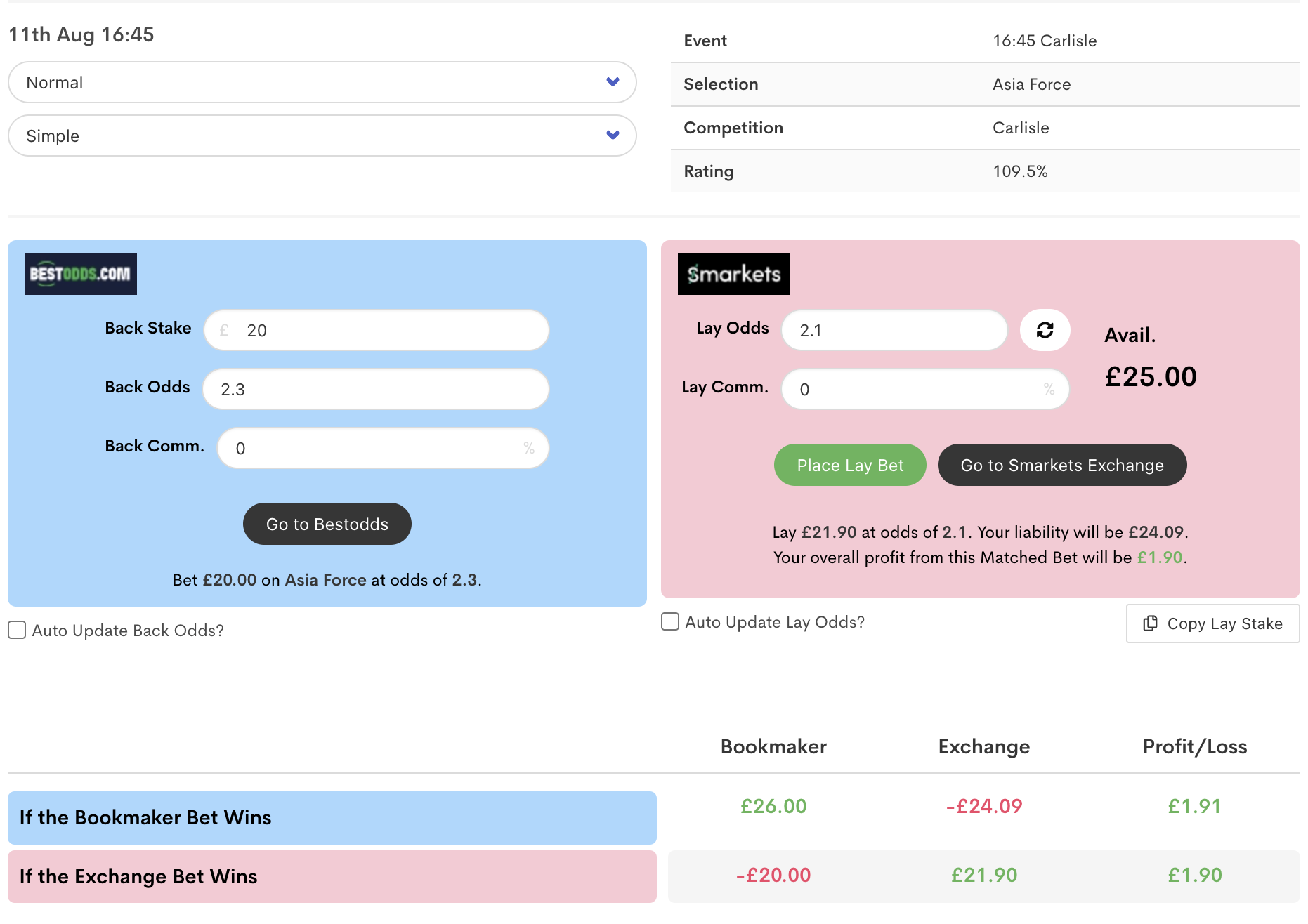The height and width of the screenshot is (924, 1308).
Task: Focus the Back Odds input field
Action: 376,389
